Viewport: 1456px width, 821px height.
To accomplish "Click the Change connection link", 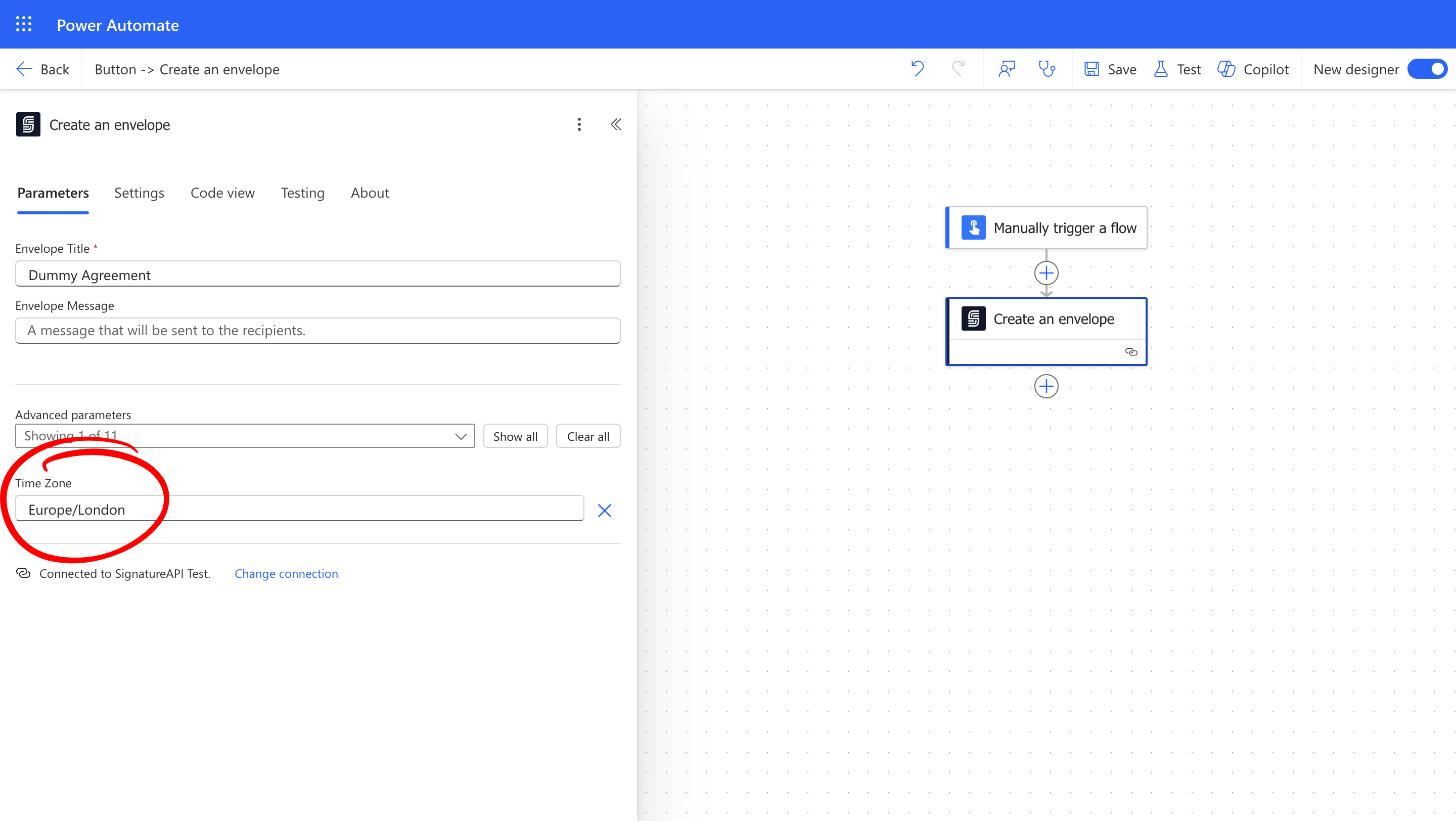I will 286,573.
